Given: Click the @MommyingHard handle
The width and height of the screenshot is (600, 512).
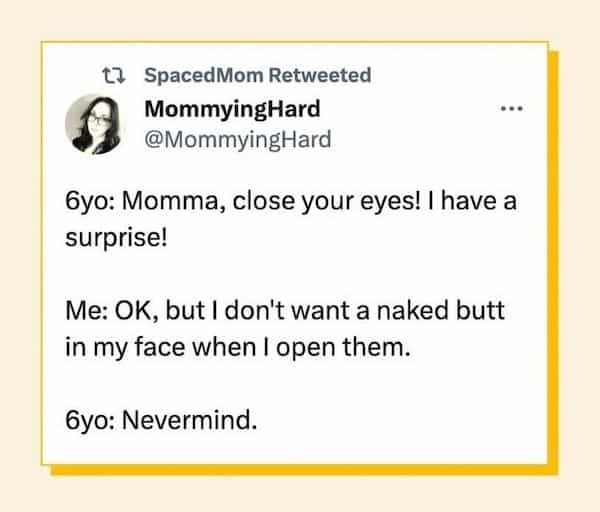Looking at the screenshot, I should (238, 139).
